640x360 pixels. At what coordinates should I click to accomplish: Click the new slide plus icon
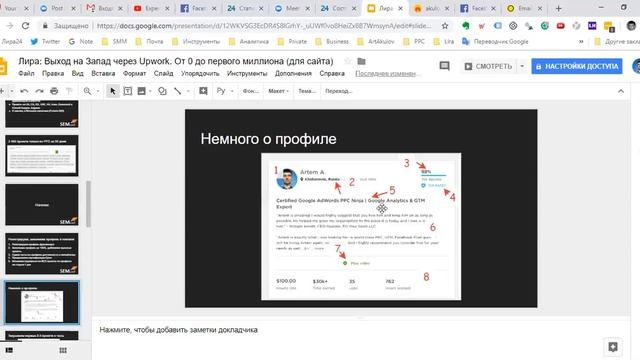click(x=2, y=91)
